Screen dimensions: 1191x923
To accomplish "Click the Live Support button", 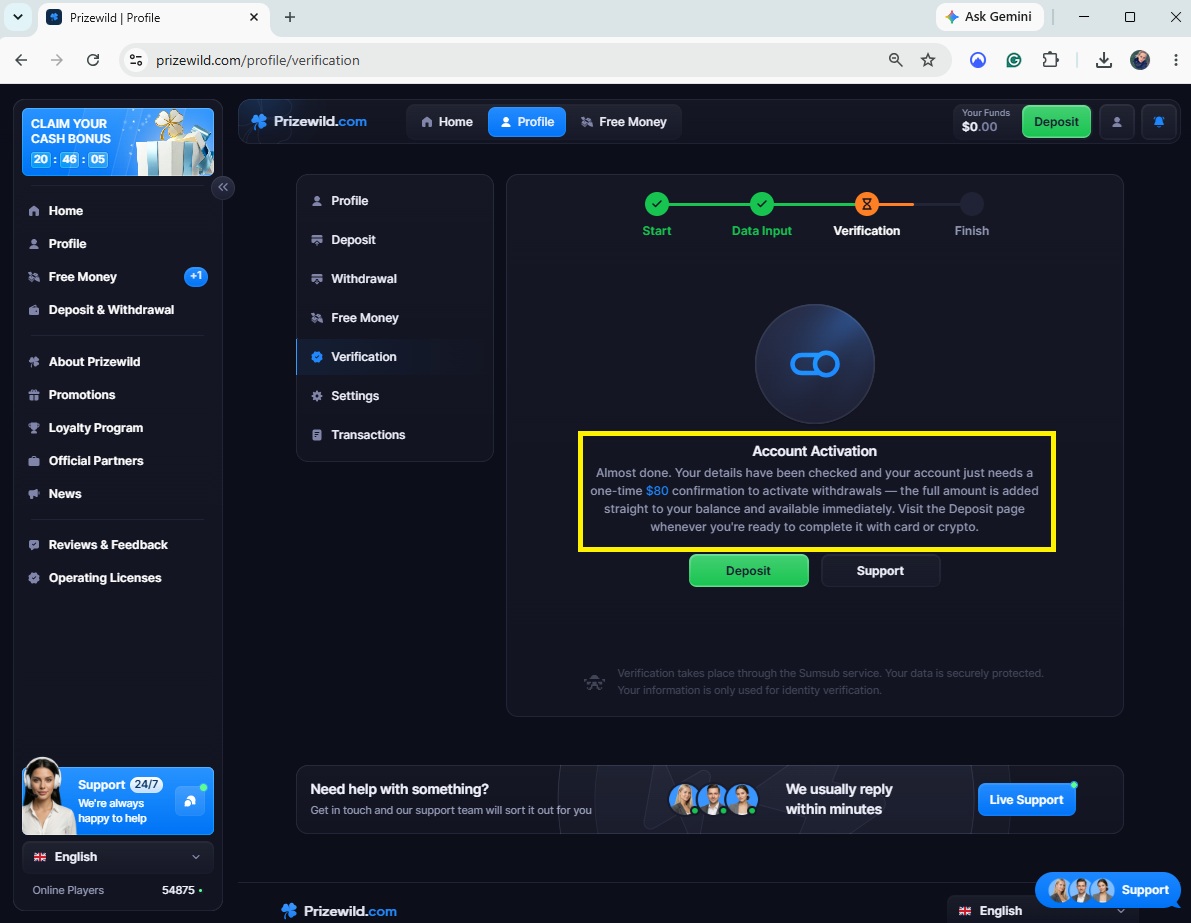I will click(1026, 800).
